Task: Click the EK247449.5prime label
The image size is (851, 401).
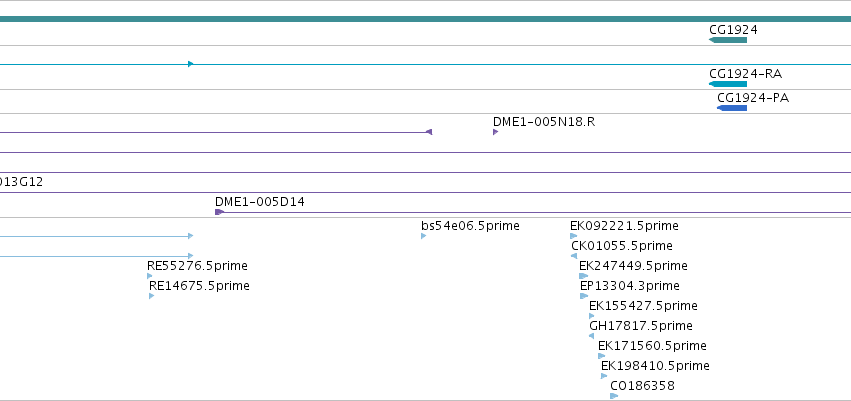Action: (x=633, y=266)
